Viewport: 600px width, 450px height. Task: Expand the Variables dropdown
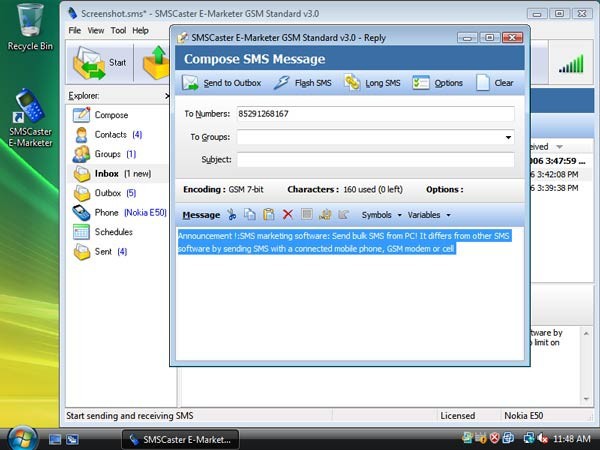click(x=428, y=214)
